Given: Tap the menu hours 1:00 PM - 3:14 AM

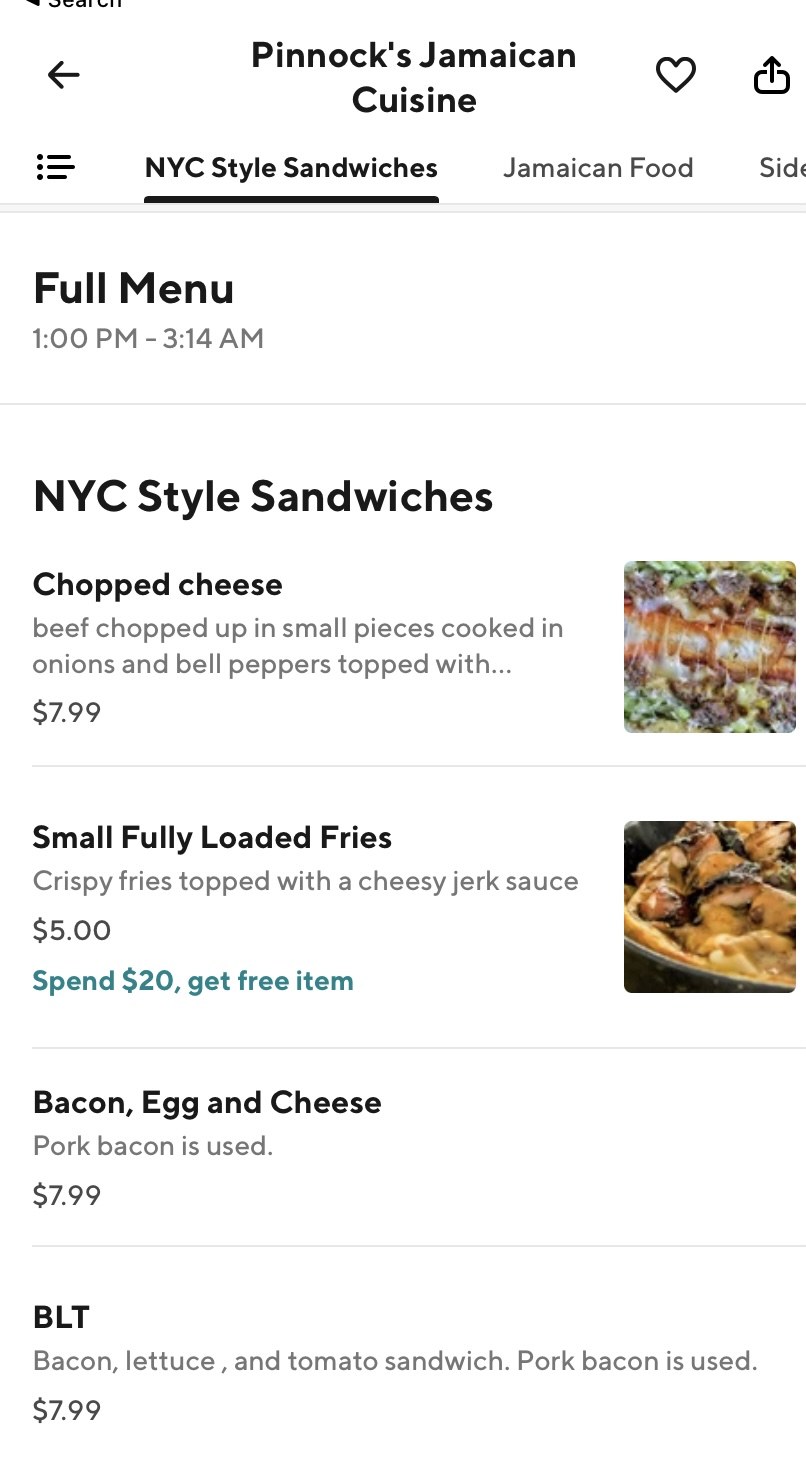Looking at the screenshot, I should [148, 339].
